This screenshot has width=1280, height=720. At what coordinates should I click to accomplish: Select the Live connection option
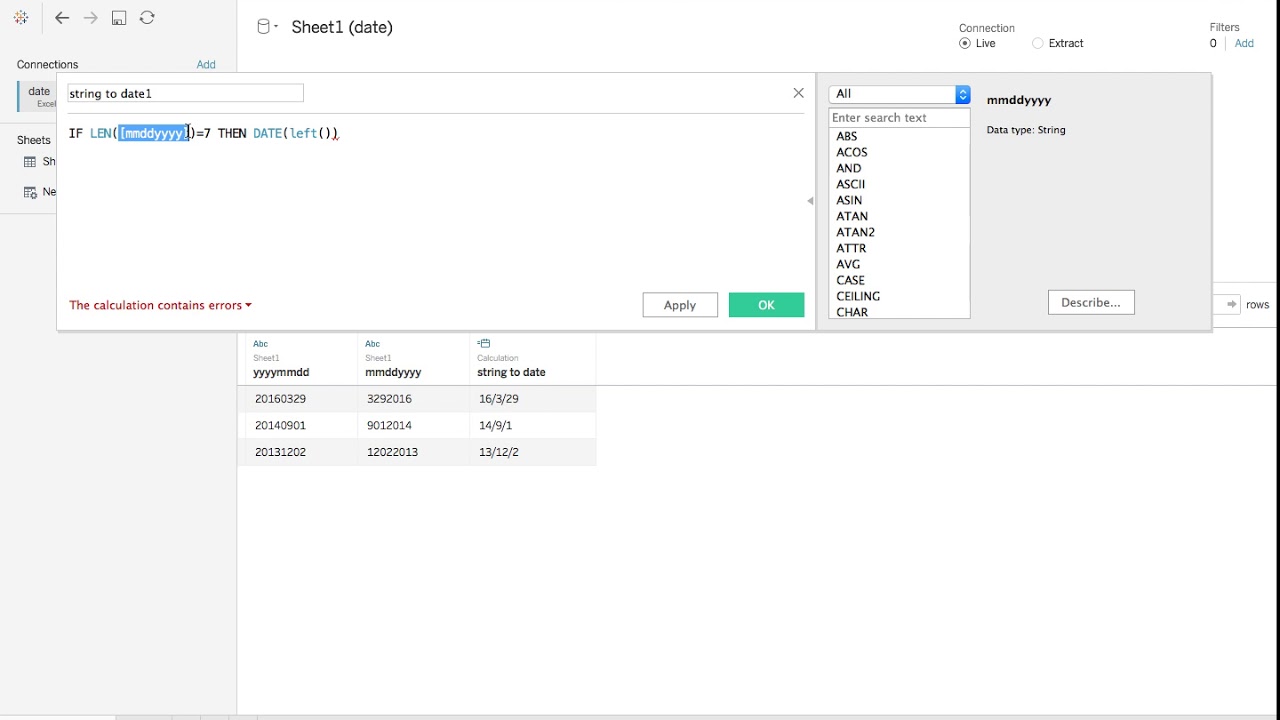click(x=965, y=43)
